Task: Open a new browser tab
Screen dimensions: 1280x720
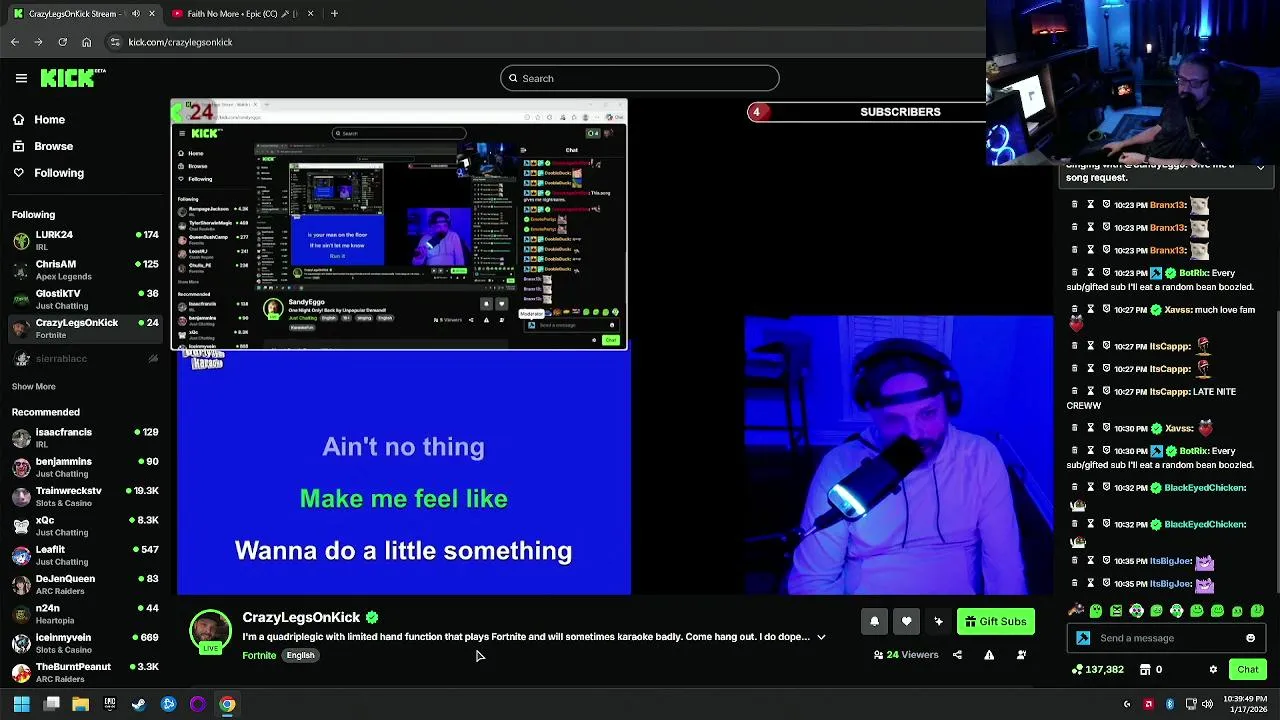Action: point(334,14)
